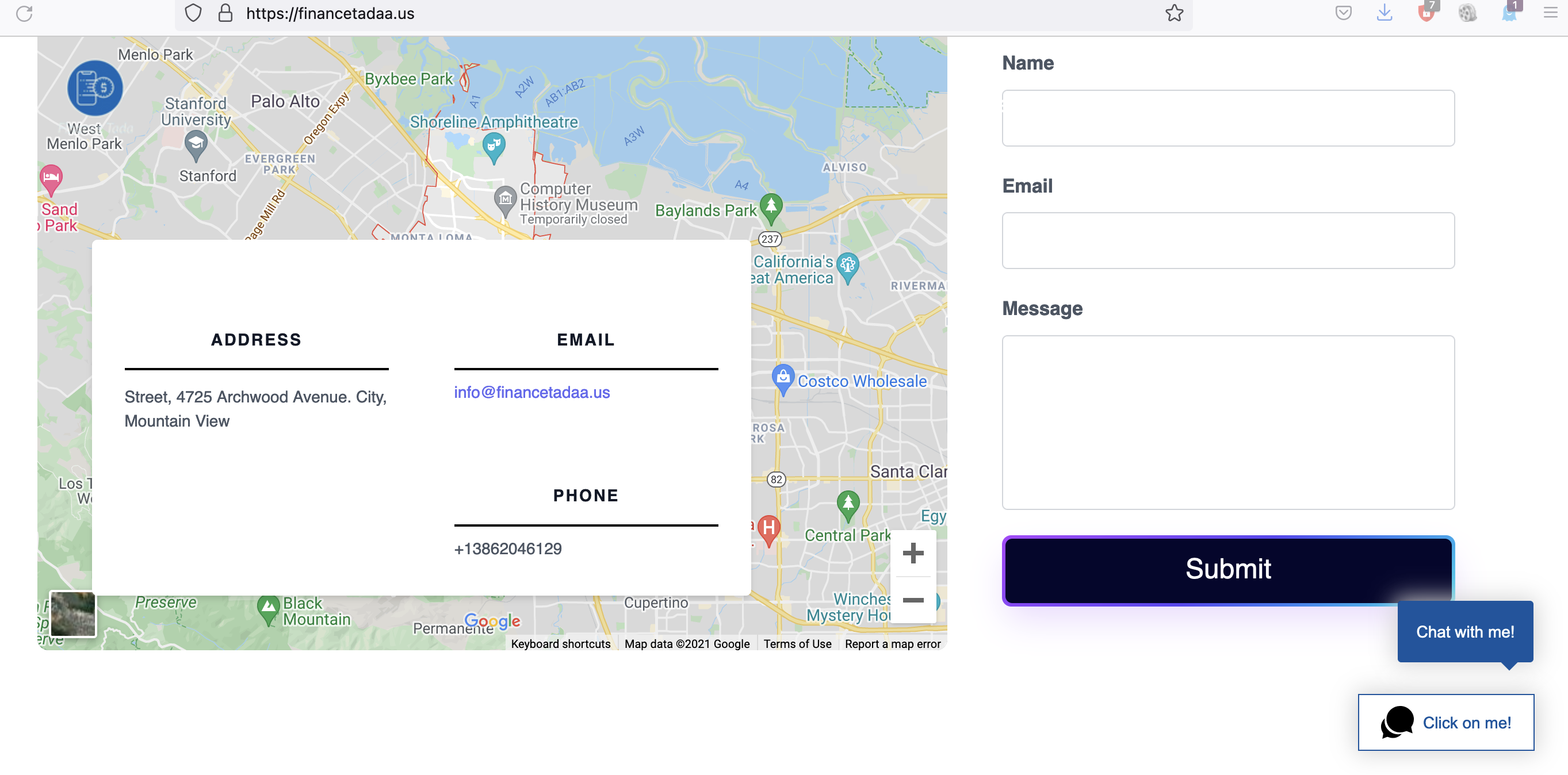Viewport: 1568px width, 775px height.
Task: Open the downloads arrow icon
Action: click(1384, 13)
